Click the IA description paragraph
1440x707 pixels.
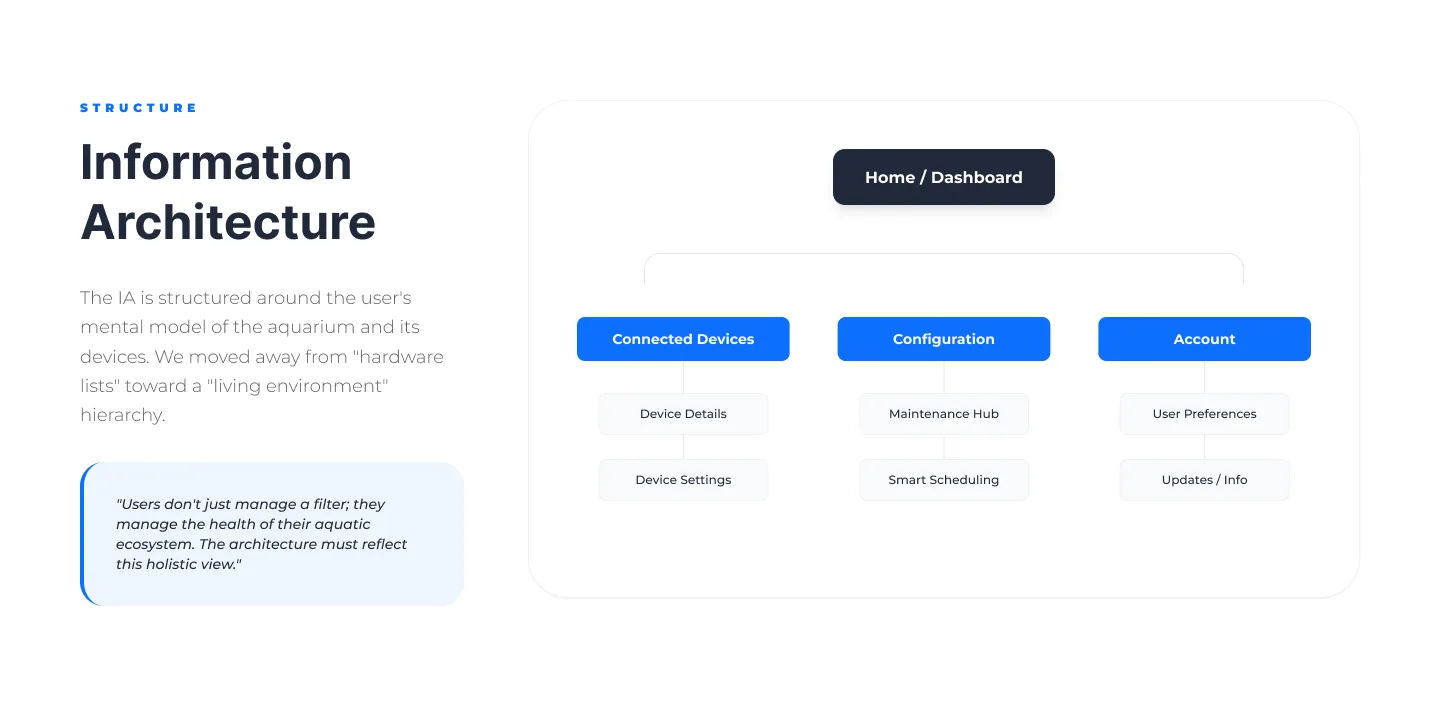click(262, 356)
